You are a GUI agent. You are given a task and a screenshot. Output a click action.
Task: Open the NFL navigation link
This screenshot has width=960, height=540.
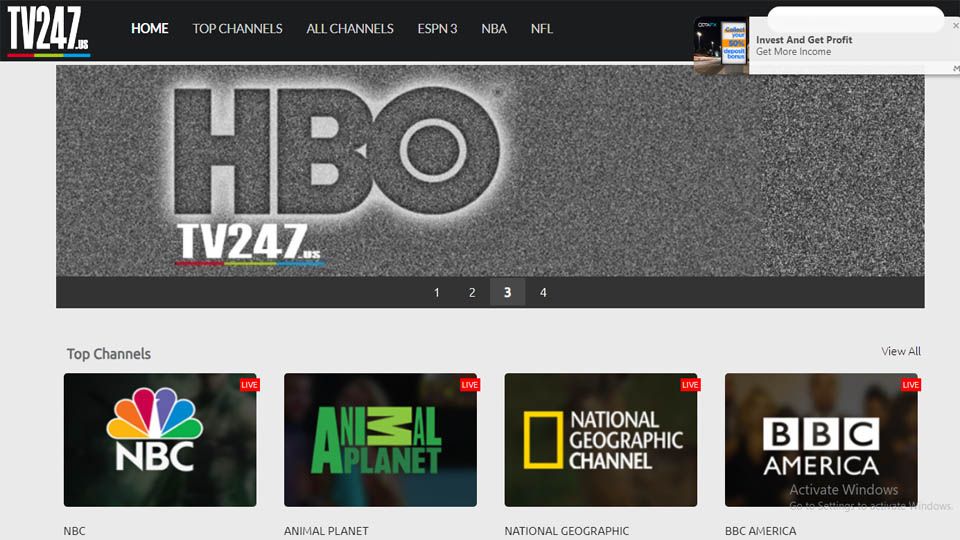click(541, 29)
